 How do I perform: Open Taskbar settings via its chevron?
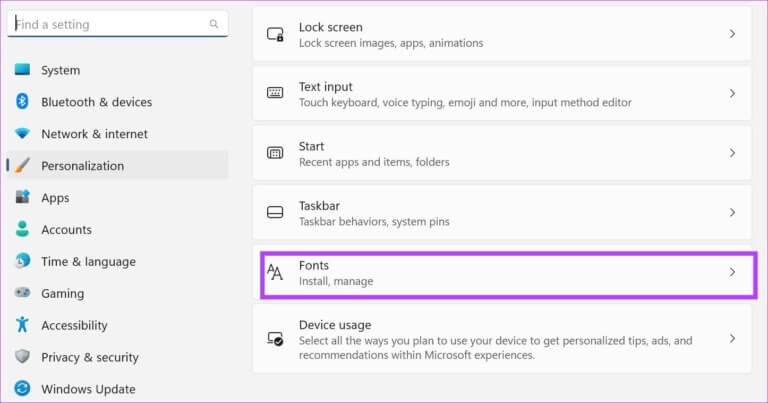point(732,213)
